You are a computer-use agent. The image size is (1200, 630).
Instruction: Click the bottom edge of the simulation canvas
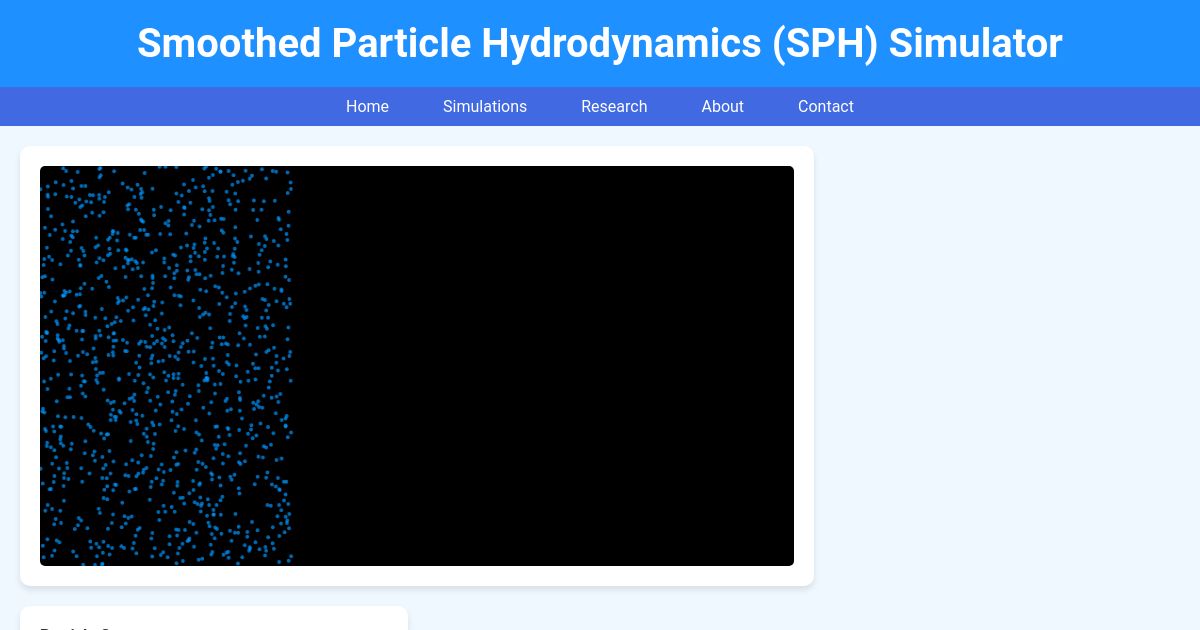[417, 563]
